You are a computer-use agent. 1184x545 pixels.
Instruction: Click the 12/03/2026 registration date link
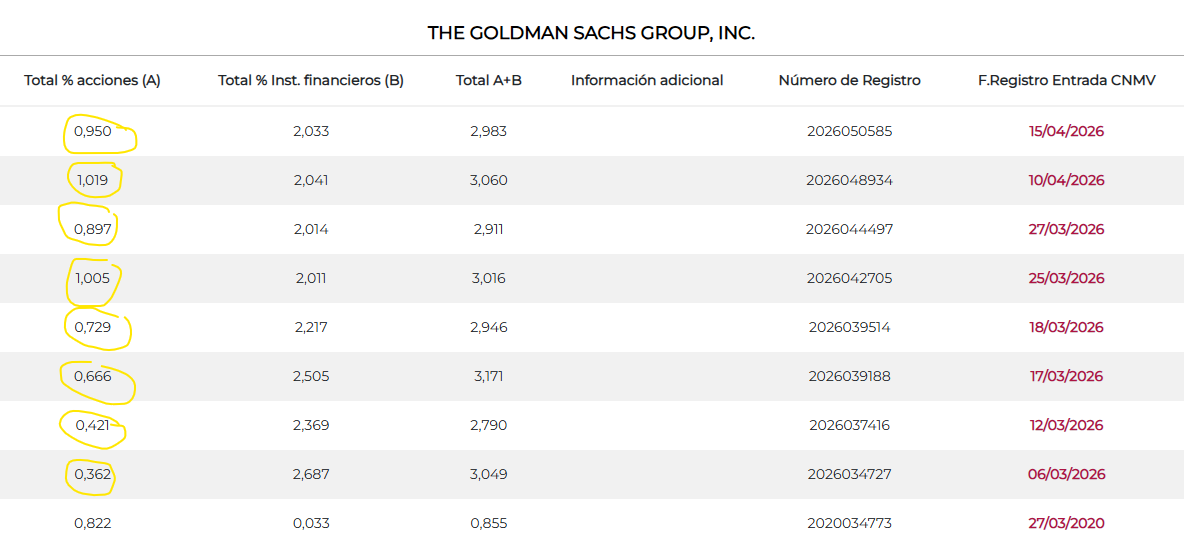point(1066,425)
